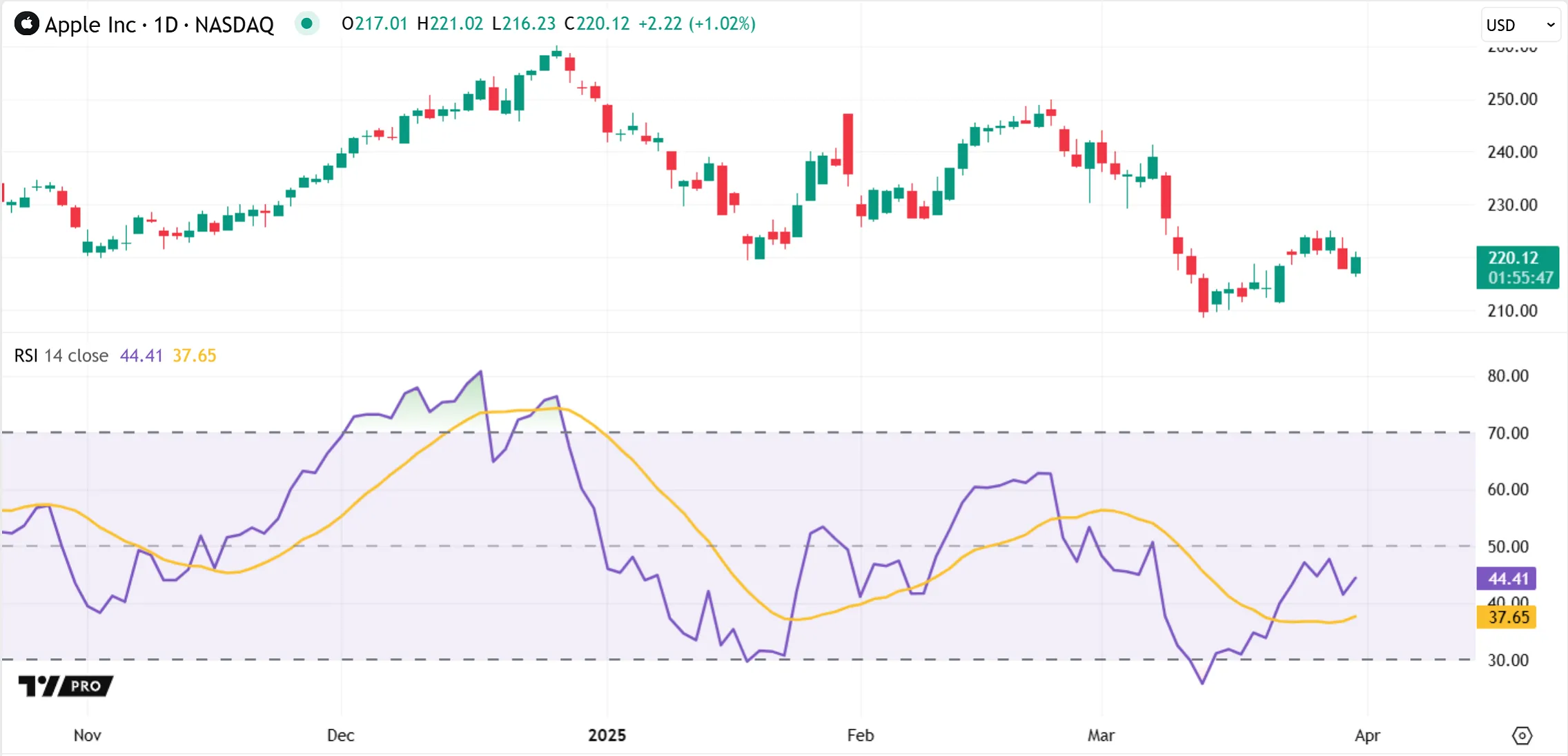Click the green market status dot
Image resolution: width=1568 pixels, height=756 pixels.
pyautogui.click(x=306, y=24)
